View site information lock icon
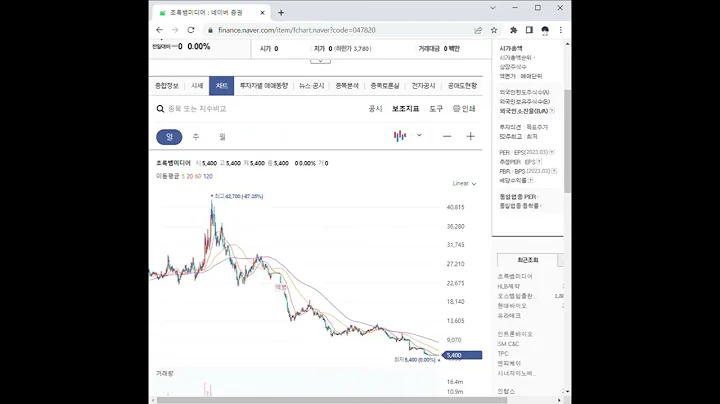 point(210,30)
